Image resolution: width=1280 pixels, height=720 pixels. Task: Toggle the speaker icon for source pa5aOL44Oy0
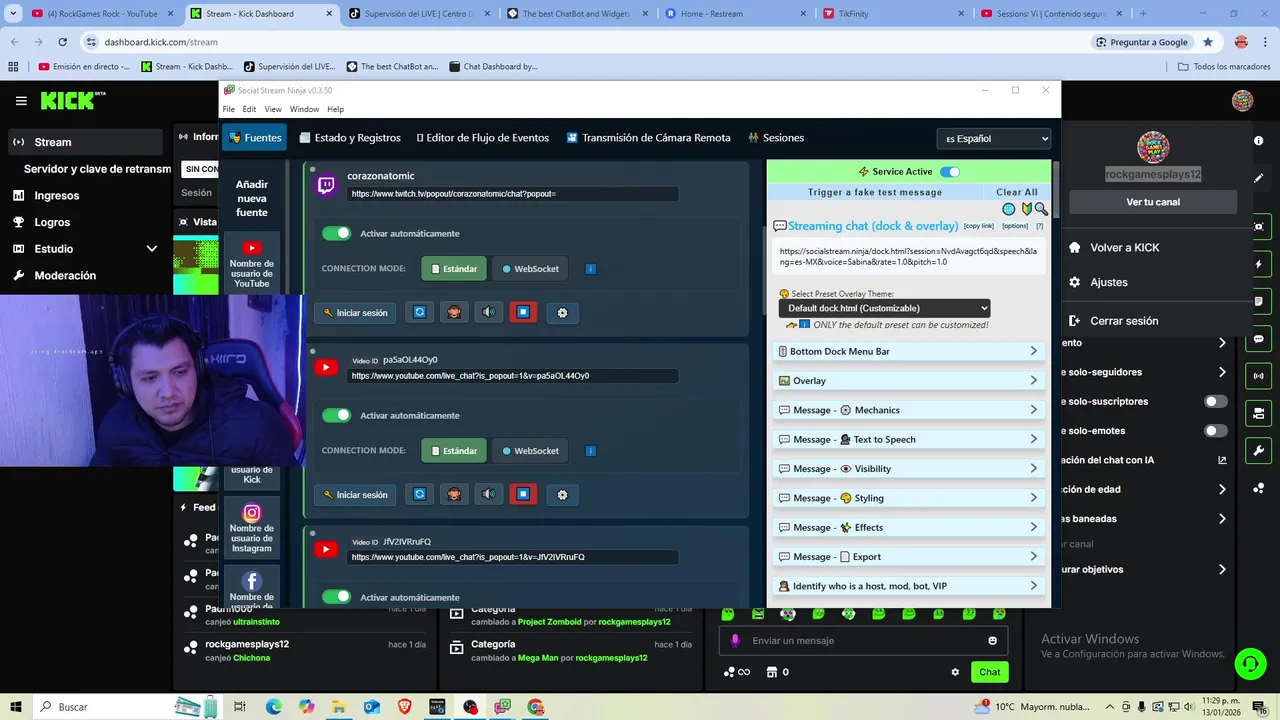(x=488, y=495)
